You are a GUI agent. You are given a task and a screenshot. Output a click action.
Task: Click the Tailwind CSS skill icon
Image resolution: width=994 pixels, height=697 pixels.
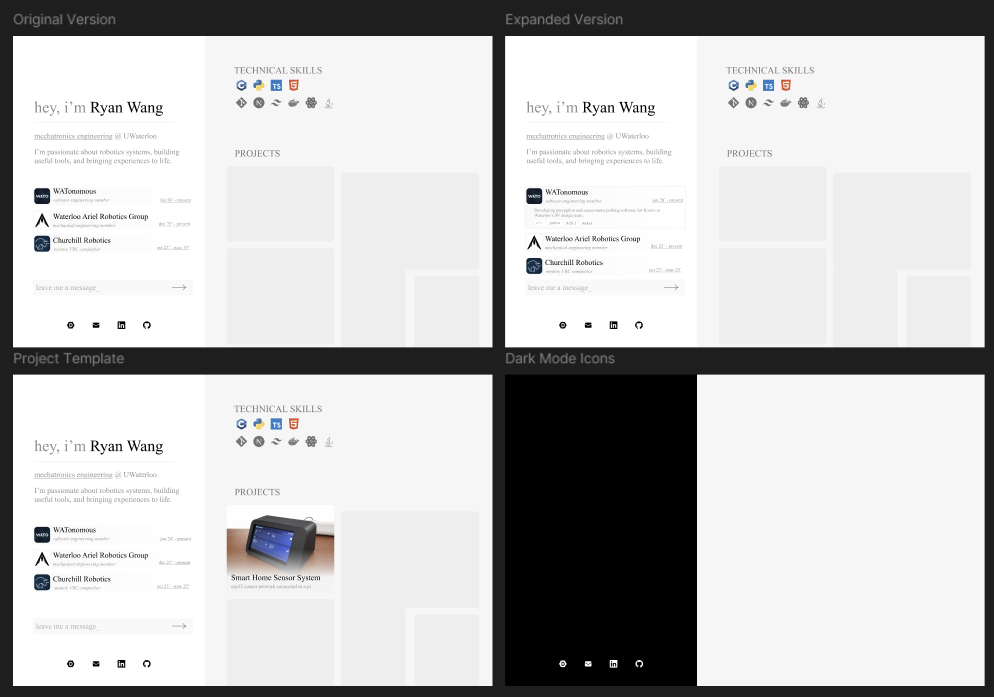(x=276, y=103)
